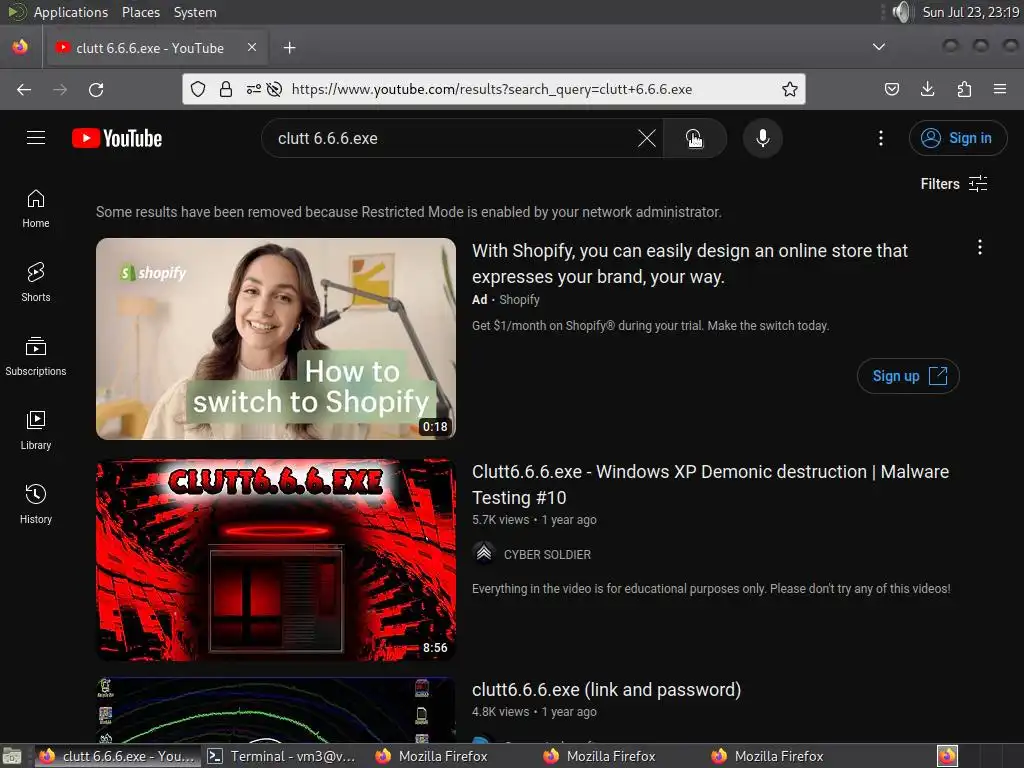Image resolution: width=1024 pixels, height=768 pixels.
Task: Go to Subscriptions in the sidebar
Action: 36,356
